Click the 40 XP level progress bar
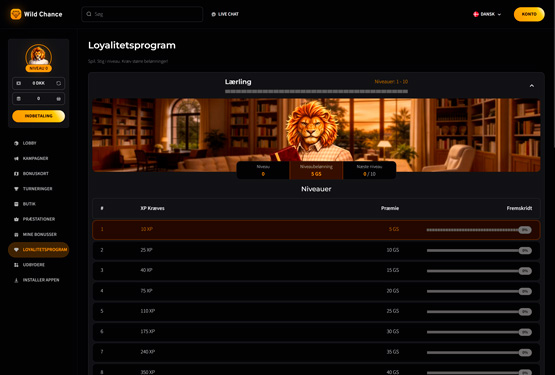Viewport: 555px width, 375px height. point(479,271)
